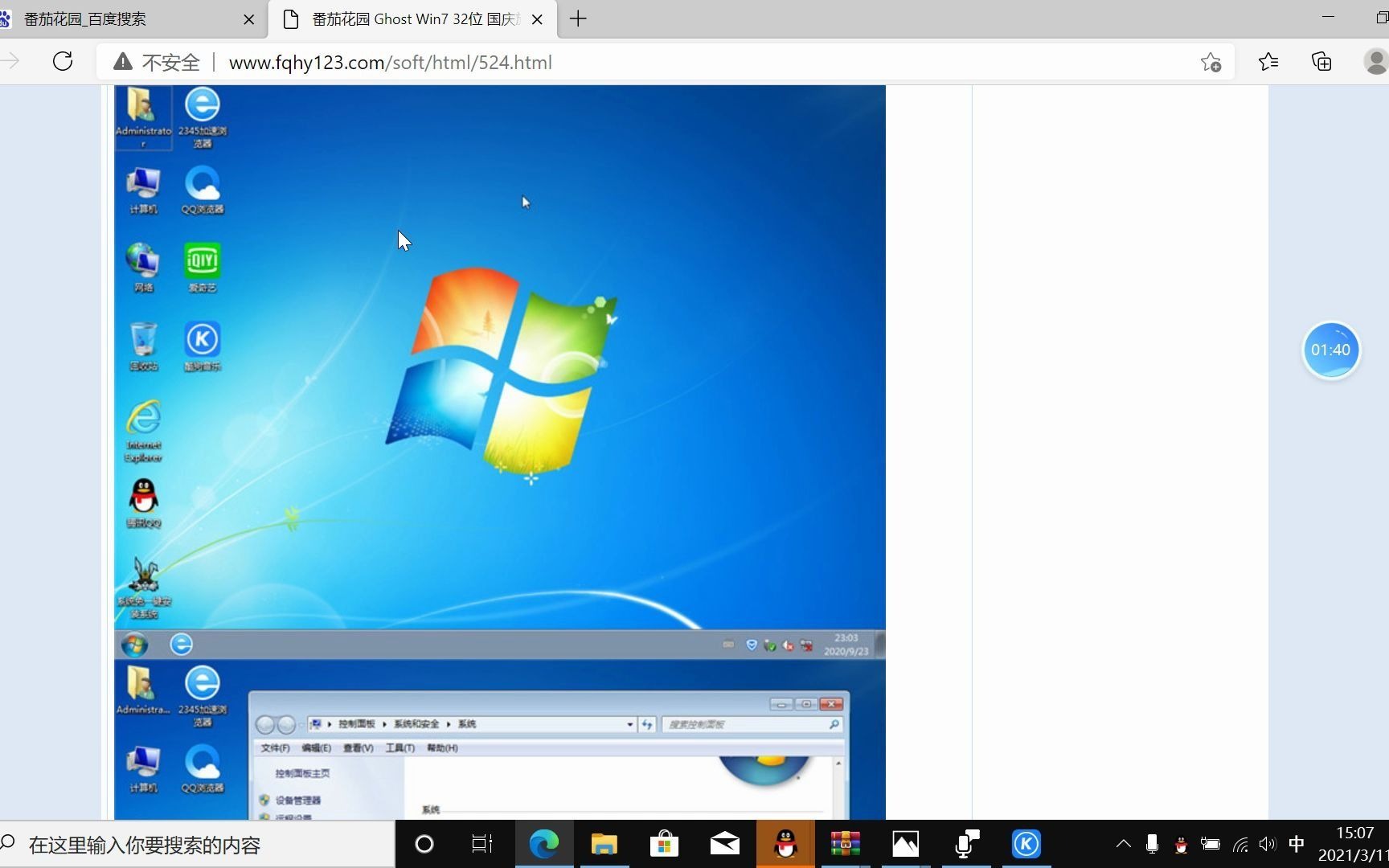Open Microsoft Store from the taskbar
The width and height of the screenshot is (1389, 868).
tap(664, 844)
